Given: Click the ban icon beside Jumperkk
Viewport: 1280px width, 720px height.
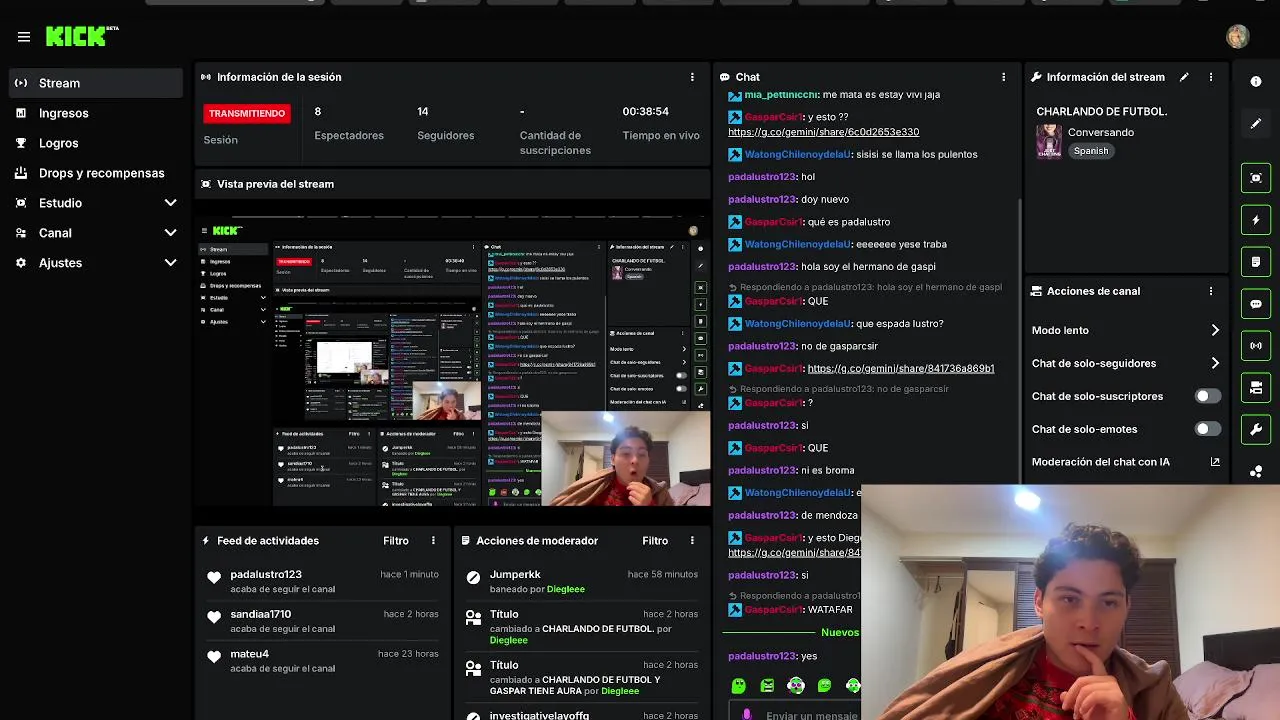Looking at the screenshot, I should click(x=473, y=577).
